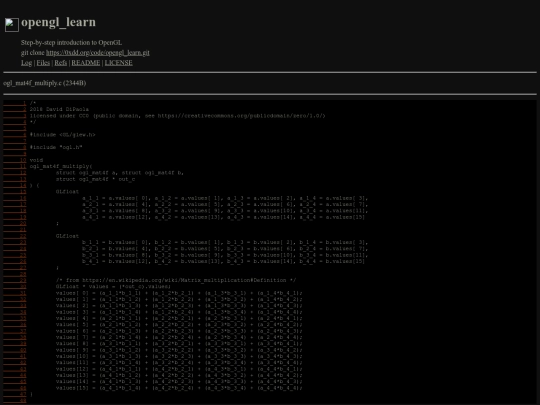Click the ogl_mat4f_multiply.c (2344B) filename
540x405 pixels.
tap(45, 83)
